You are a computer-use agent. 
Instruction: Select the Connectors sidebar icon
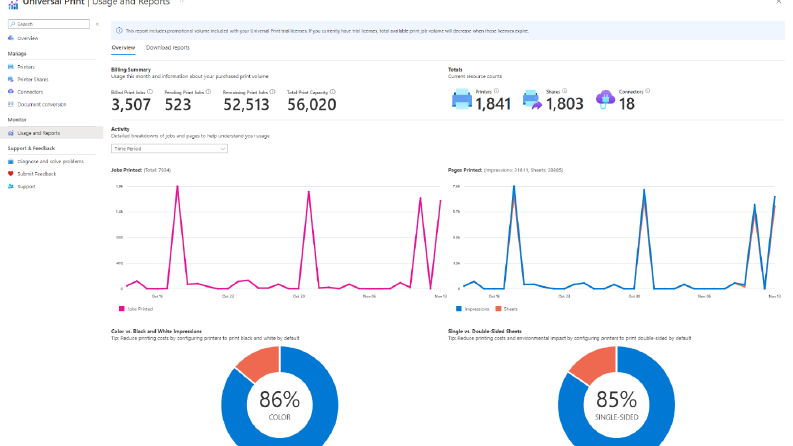coord(11,92)
